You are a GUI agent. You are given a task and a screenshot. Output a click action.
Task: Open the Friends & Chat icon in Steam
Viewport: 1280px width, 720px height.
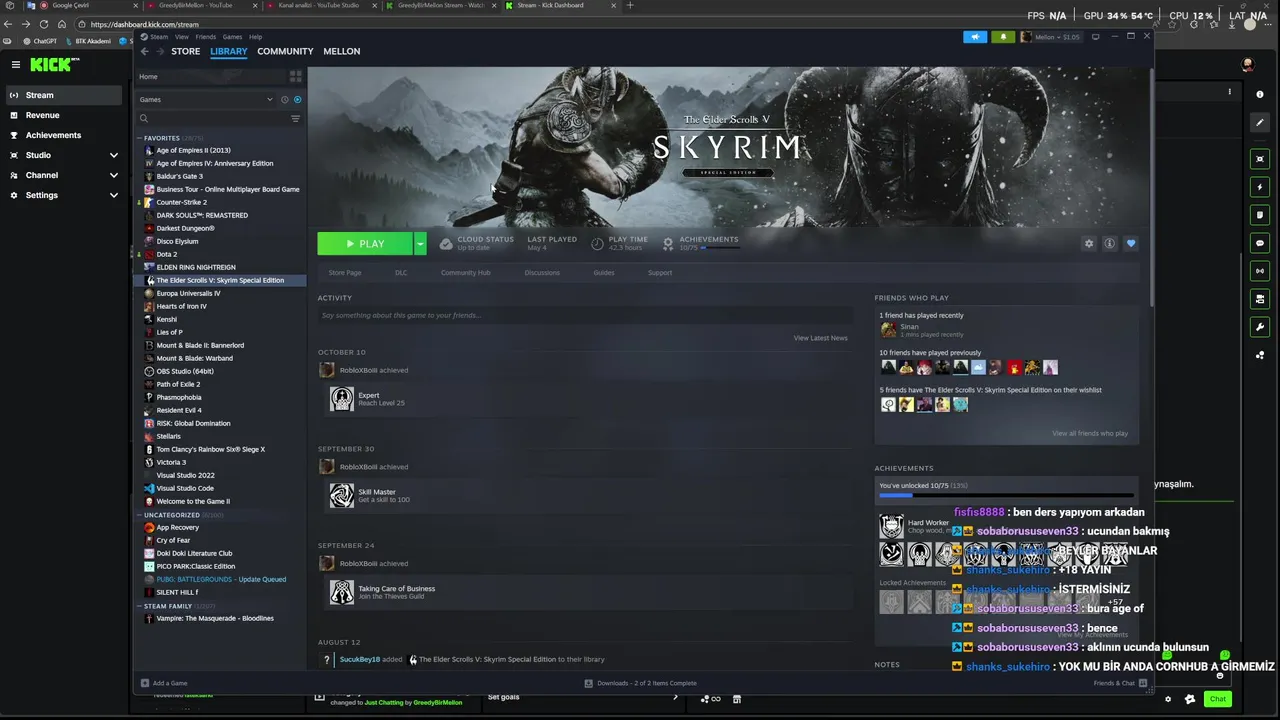coord(1141,683)
